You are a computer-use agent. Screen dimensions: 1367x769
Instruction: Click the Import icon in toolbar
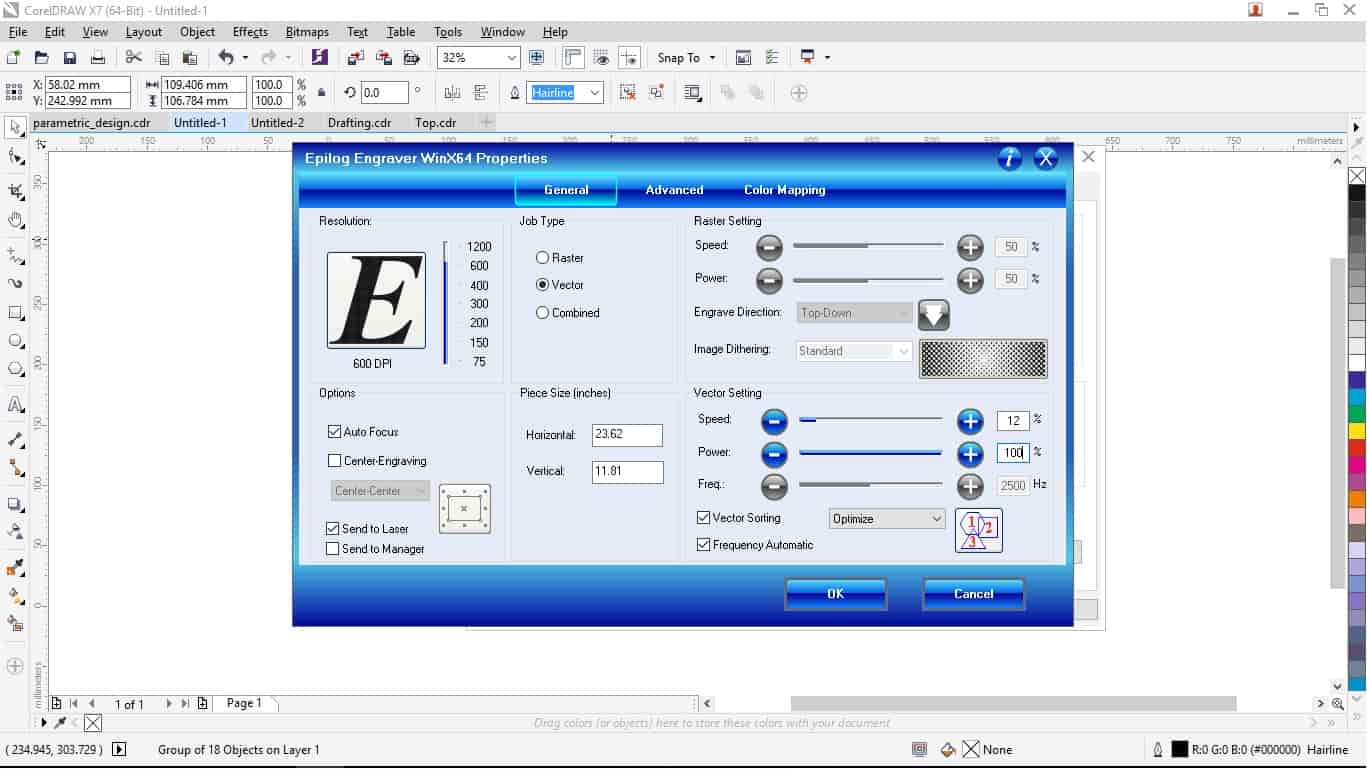point(356,58)
